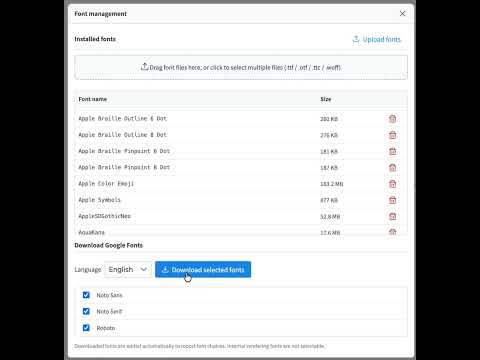This screenshot has width=480, height=360.
Task: Uncheck the Noto Serif checkbox
Action: [x=86, y=311]
